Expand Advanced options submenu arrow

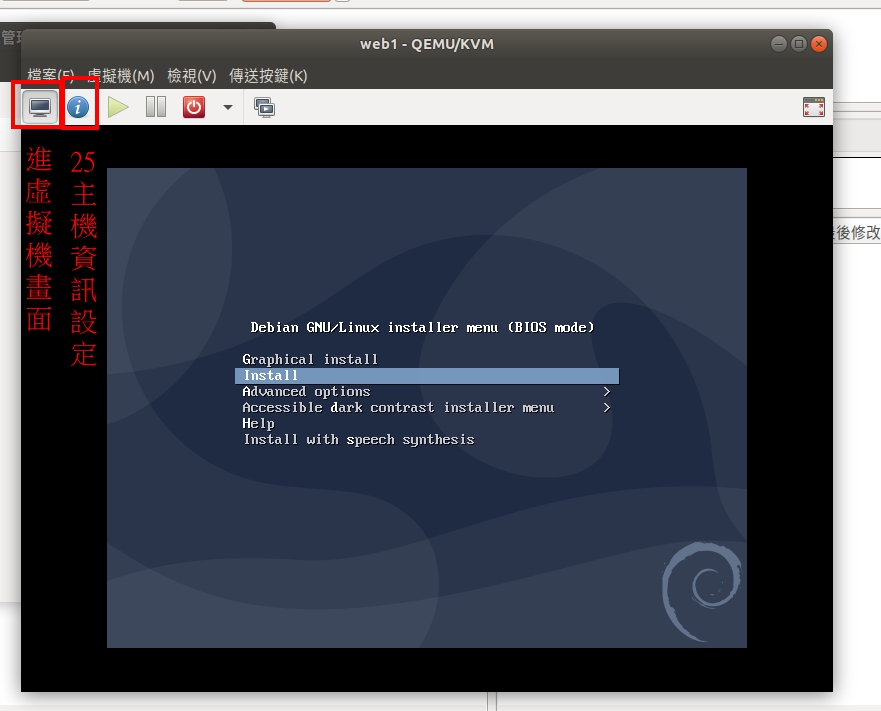[607, 391]
